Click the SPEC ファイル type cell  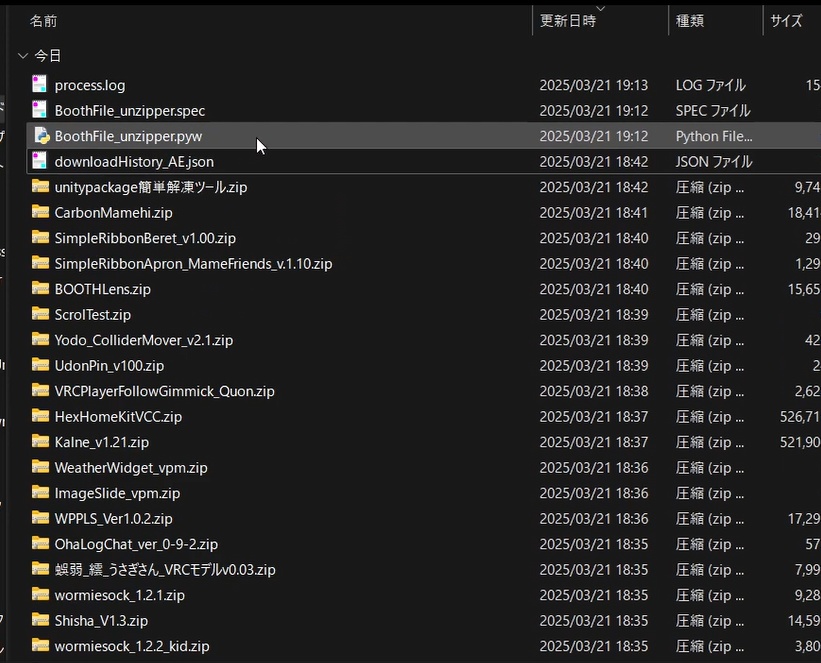pos(713,111)
